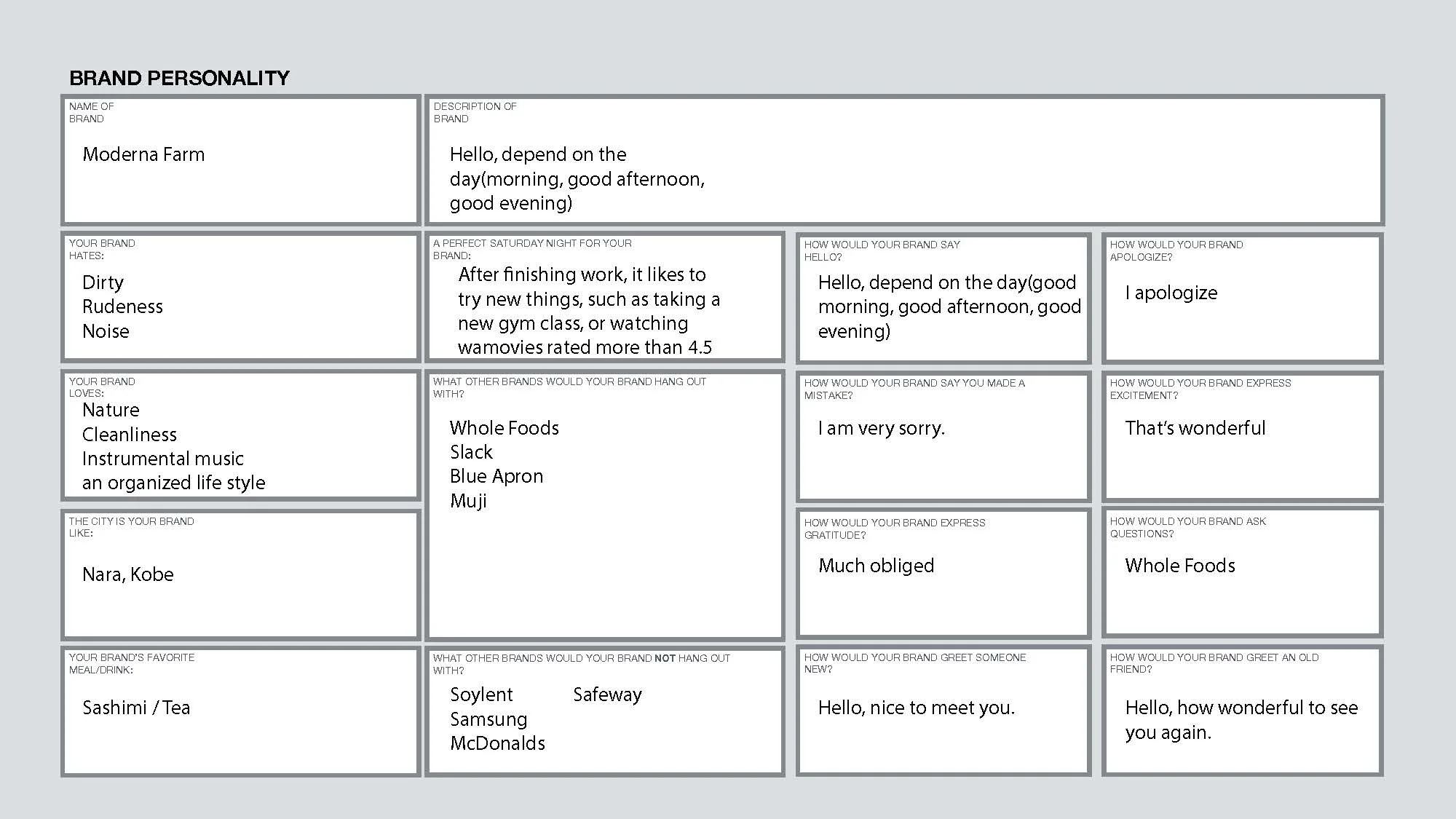Select 'Muji' in hang out list
Viewport: 1456px width, 819px height.
click(468, 501)
